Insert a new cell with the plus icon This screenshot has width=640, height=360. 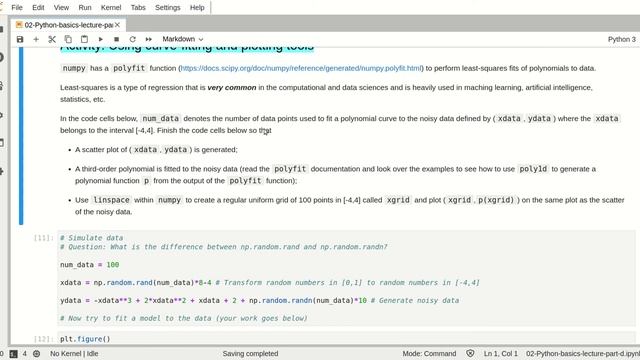click(36, 39)
